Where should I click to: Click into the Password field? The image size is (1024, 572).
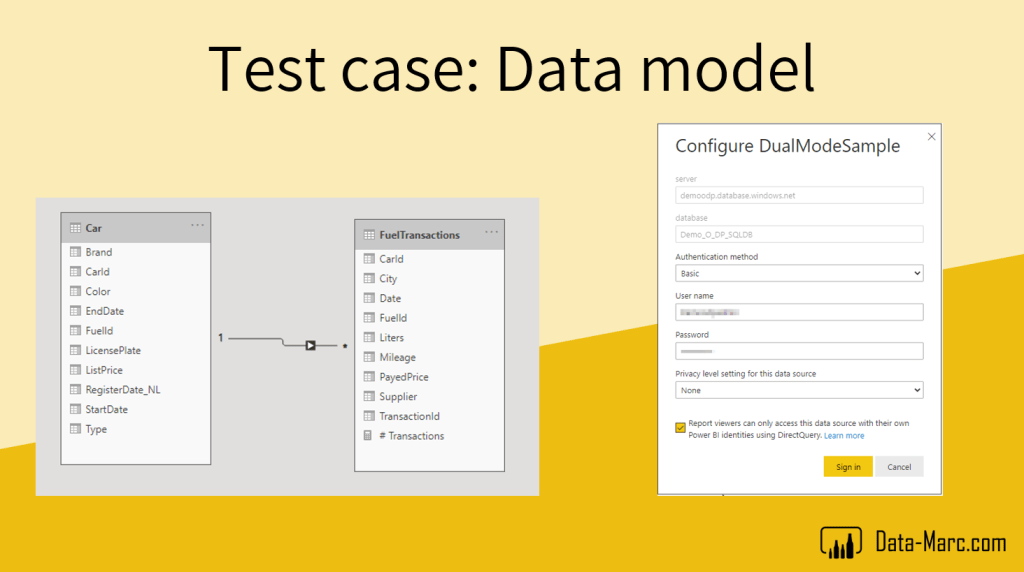[798, 351]
